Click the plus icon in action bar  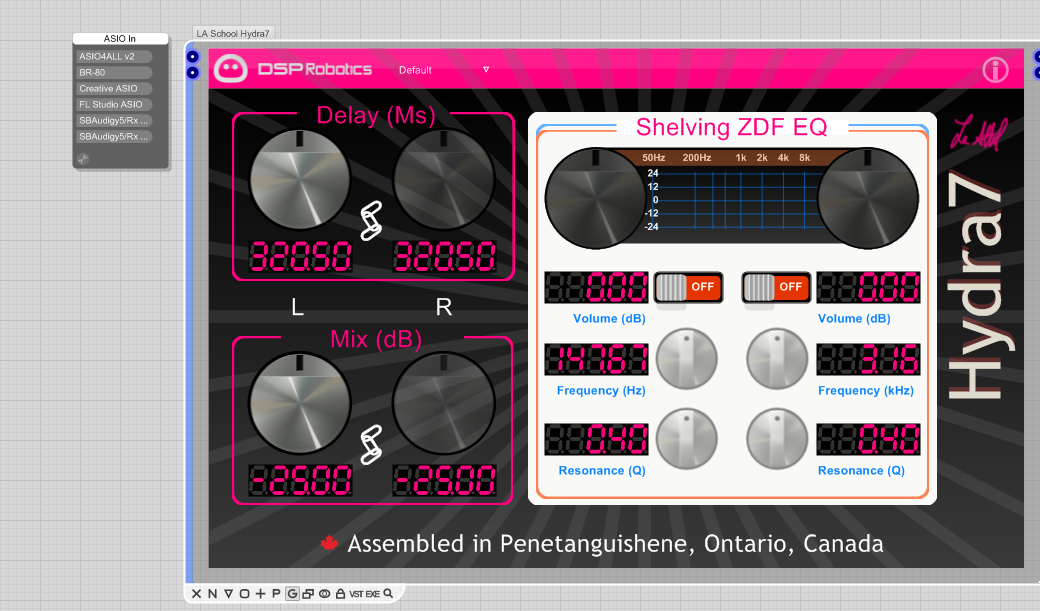(x=260, y=594)
